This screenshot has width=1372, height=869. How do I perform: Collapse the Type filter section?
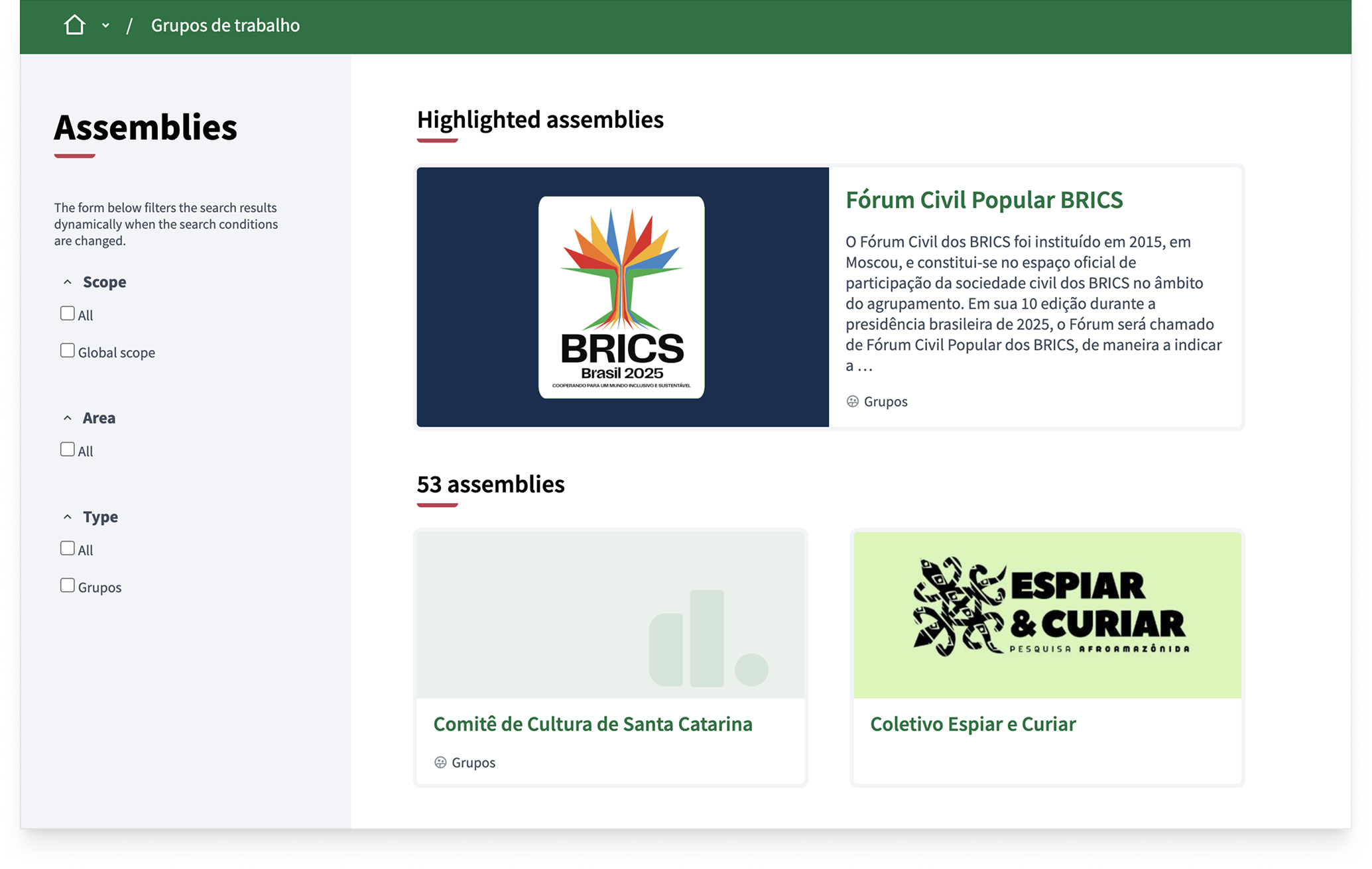click(68, 516)
